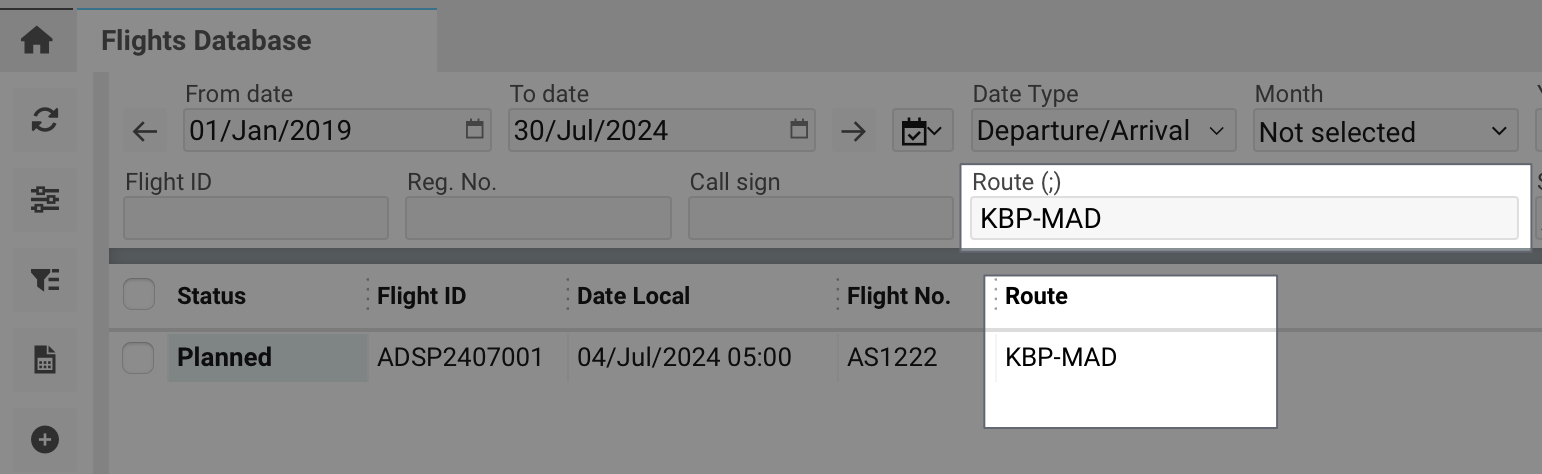Screen dimensions: 1542x474
Task: Click the Route filter input field
Action: [x=1243, y=218]
